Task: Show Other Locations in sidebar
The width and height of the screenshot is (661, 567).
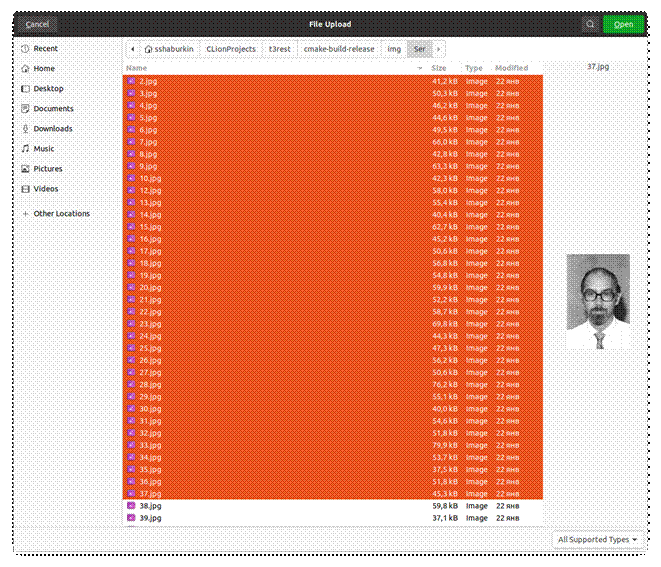Action: coord(61,213)
